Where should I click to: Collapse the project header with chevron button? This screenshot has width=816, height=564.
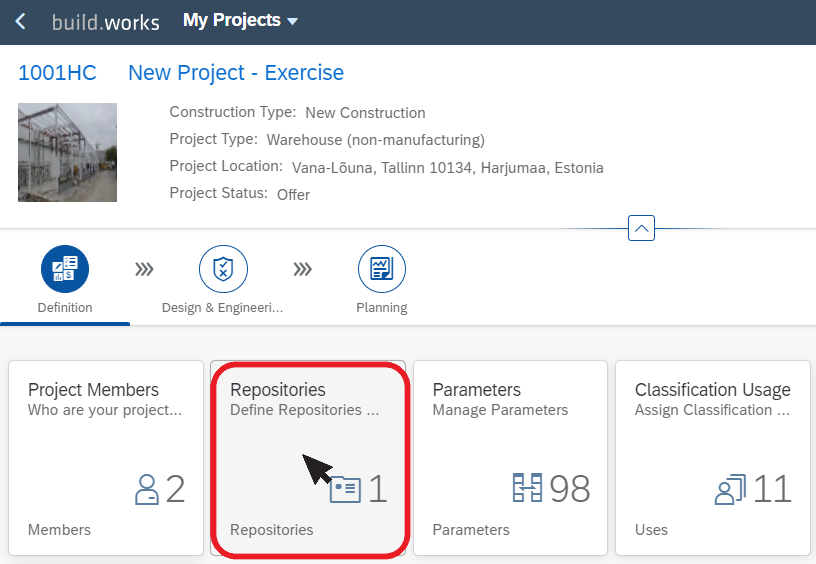pyautogui.click(x=641, y=228)
